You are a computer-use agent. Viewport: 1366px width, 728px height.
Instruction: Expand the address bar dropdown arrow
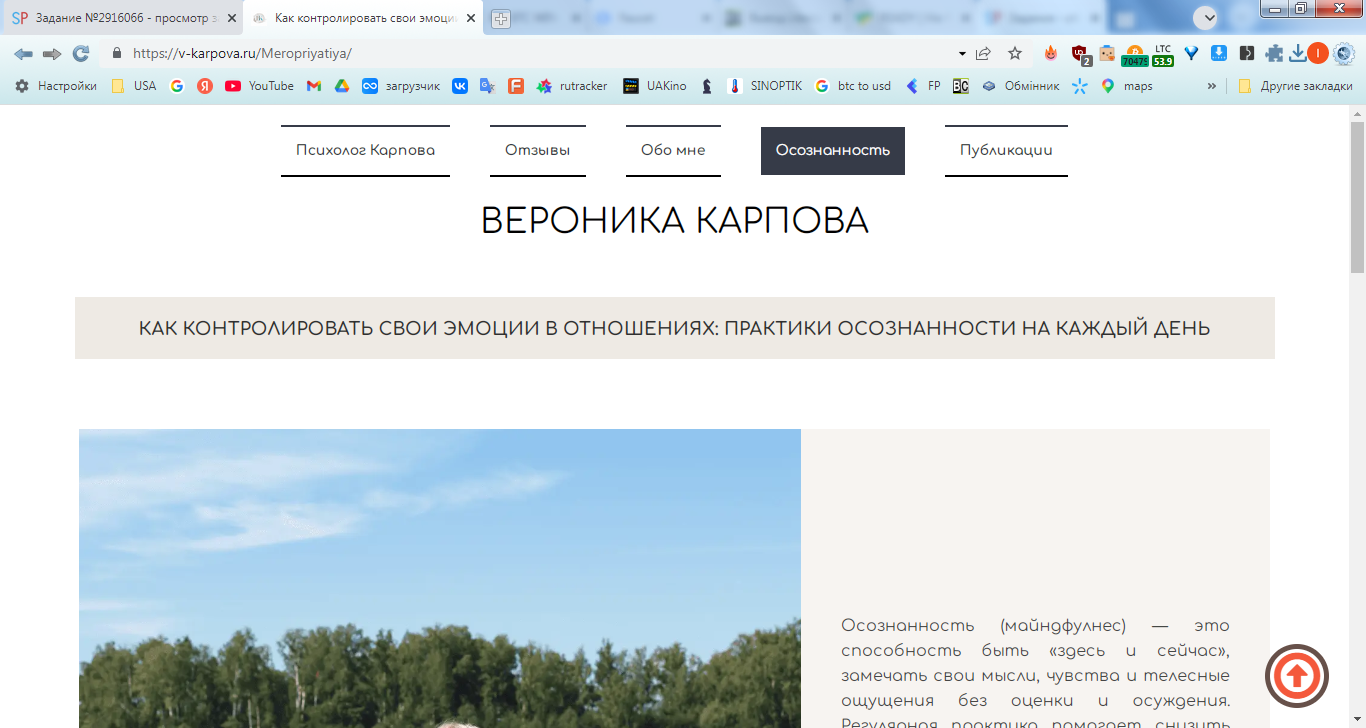[962, 54]
